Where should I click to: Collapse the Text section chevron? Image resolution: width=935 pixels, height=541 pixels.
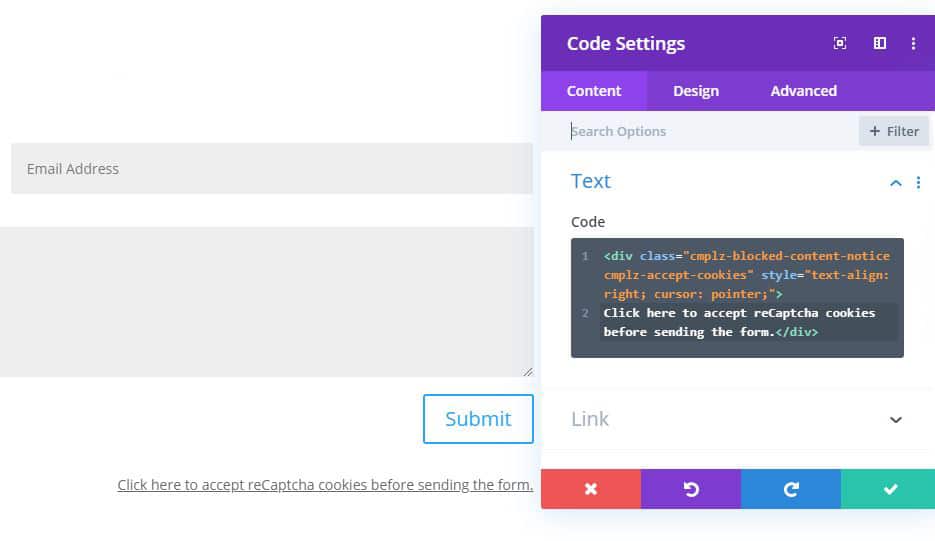click(x=896, y=183)
